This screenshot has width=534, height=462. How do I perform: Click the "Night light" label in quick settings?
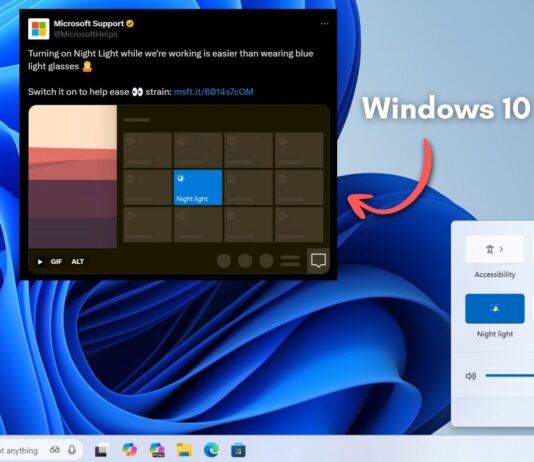495,334
